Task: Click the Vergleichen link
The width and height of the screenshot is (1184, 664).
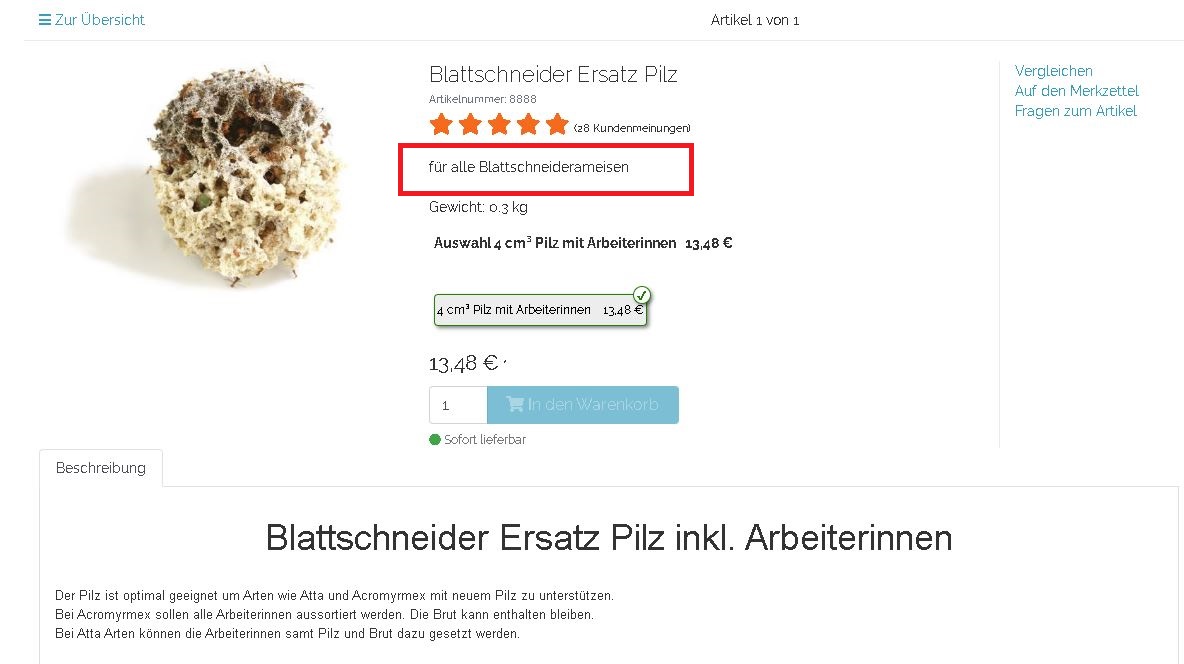Action: [1053, 71]
